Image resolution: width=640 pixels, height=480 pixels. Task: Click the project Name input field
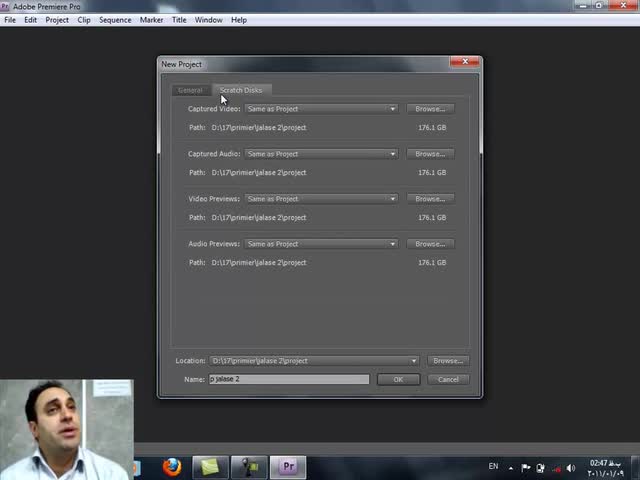(289, 379)
